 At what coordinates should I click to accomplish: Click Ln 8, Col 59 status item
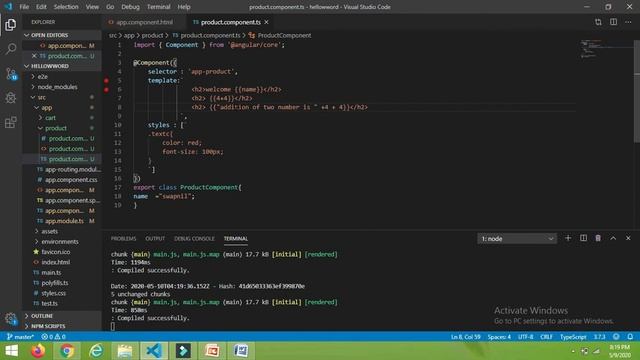point(466,337)
